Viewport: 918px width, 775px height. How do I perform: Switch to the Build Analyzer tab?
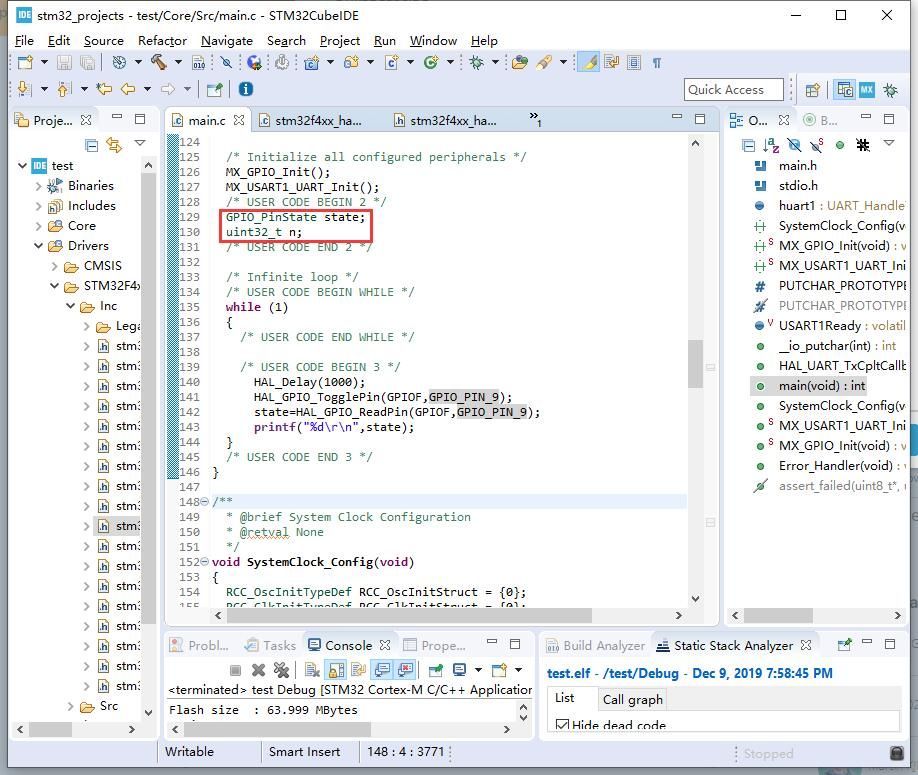click(596, 645)
